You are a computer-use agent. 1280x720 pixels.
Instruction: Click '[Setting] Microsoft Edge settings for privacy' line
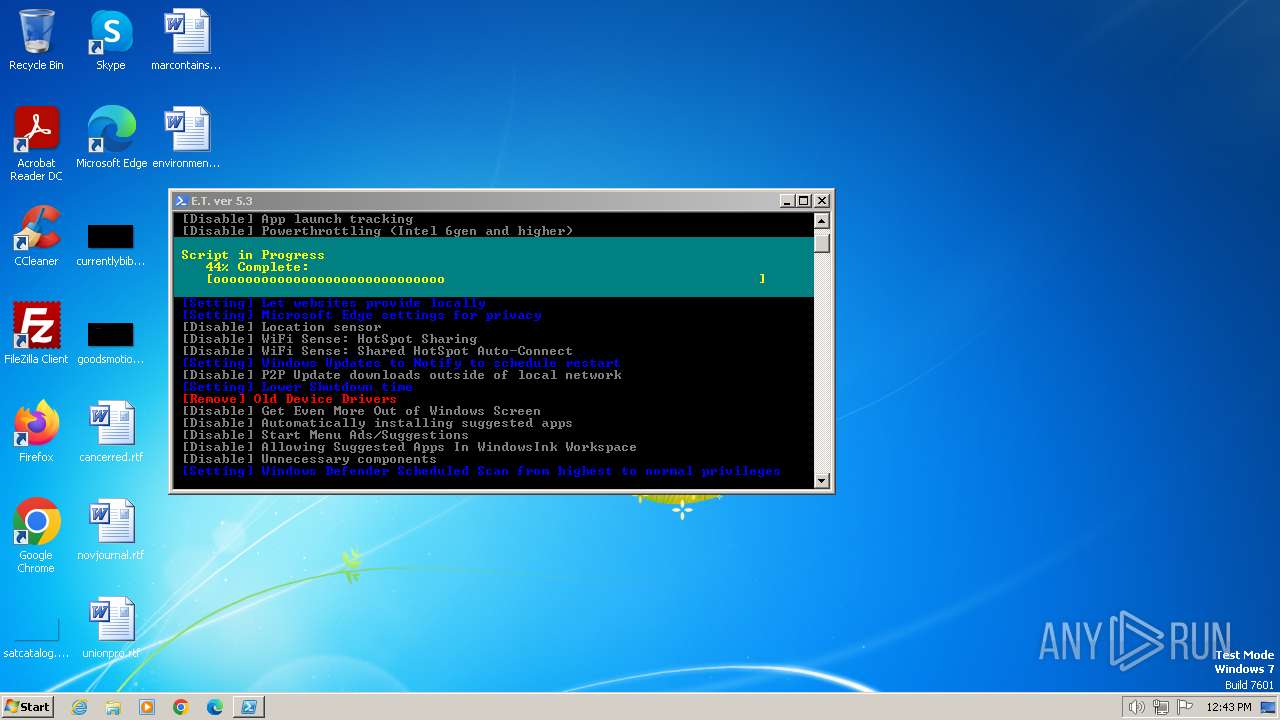(x=361, y=315)
